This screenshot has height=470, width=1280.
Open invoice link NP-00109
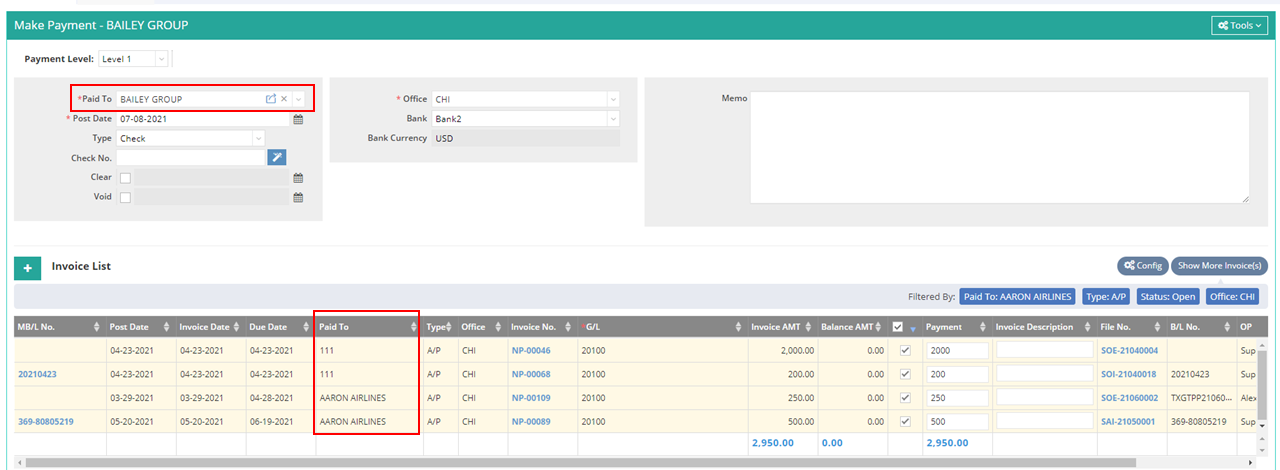coord(530,397)
